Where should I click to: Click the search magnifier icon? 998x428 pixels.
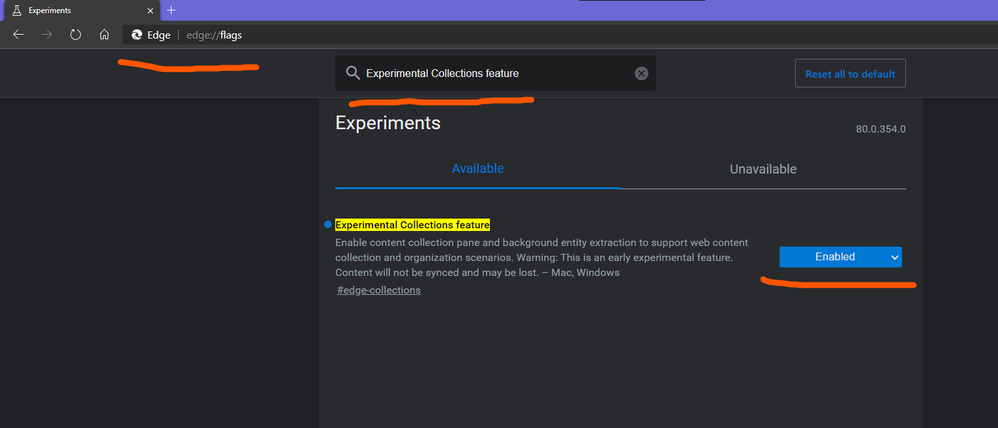click(353, 73)
